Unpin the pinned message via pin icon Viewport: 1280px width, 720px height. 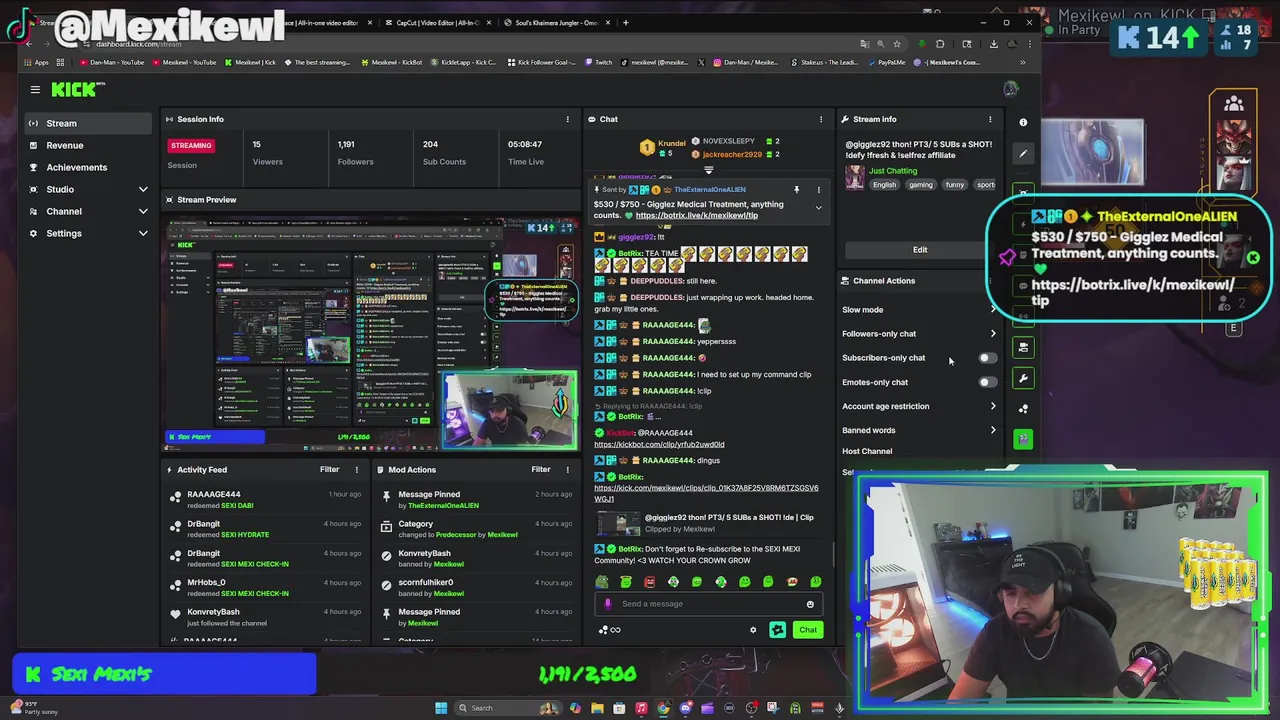pos(797,189)
